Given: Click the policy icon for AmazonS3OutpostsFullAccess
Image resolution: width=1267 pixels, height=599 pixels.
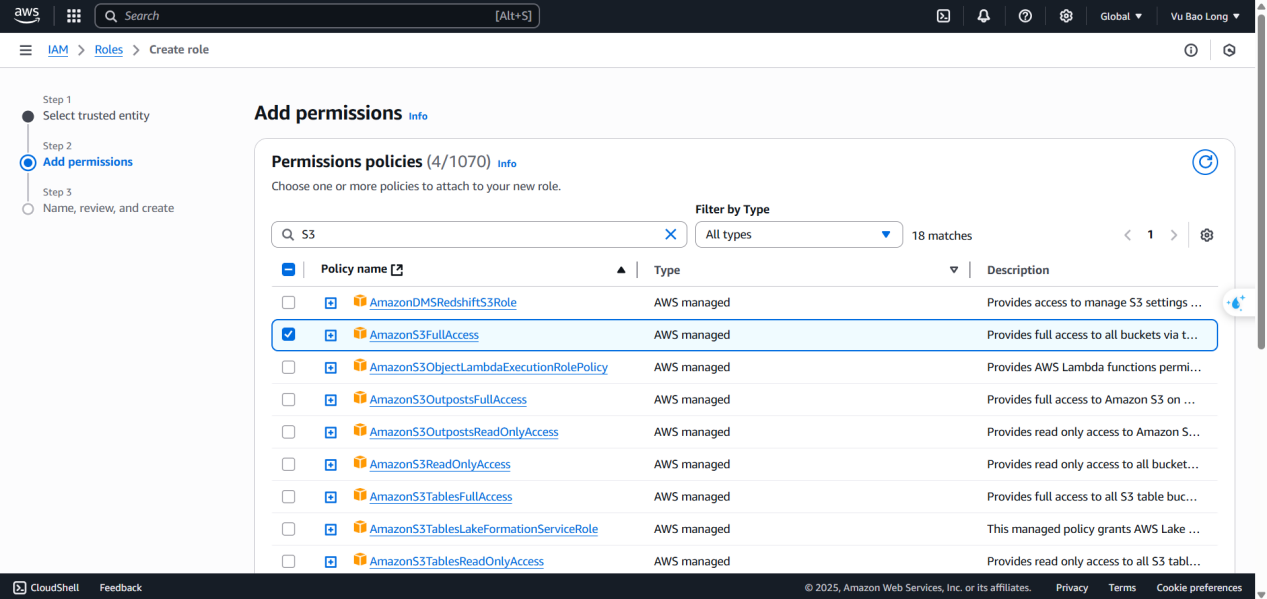Looking at the screenshot, I should pos(360,398).
